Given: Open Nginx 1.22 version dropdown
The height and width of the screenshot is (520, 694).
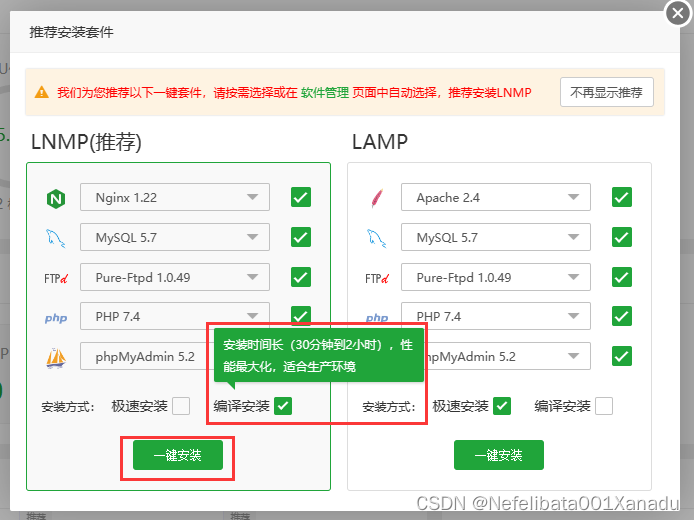Looking at the screenshot, I should coord(175,197).
